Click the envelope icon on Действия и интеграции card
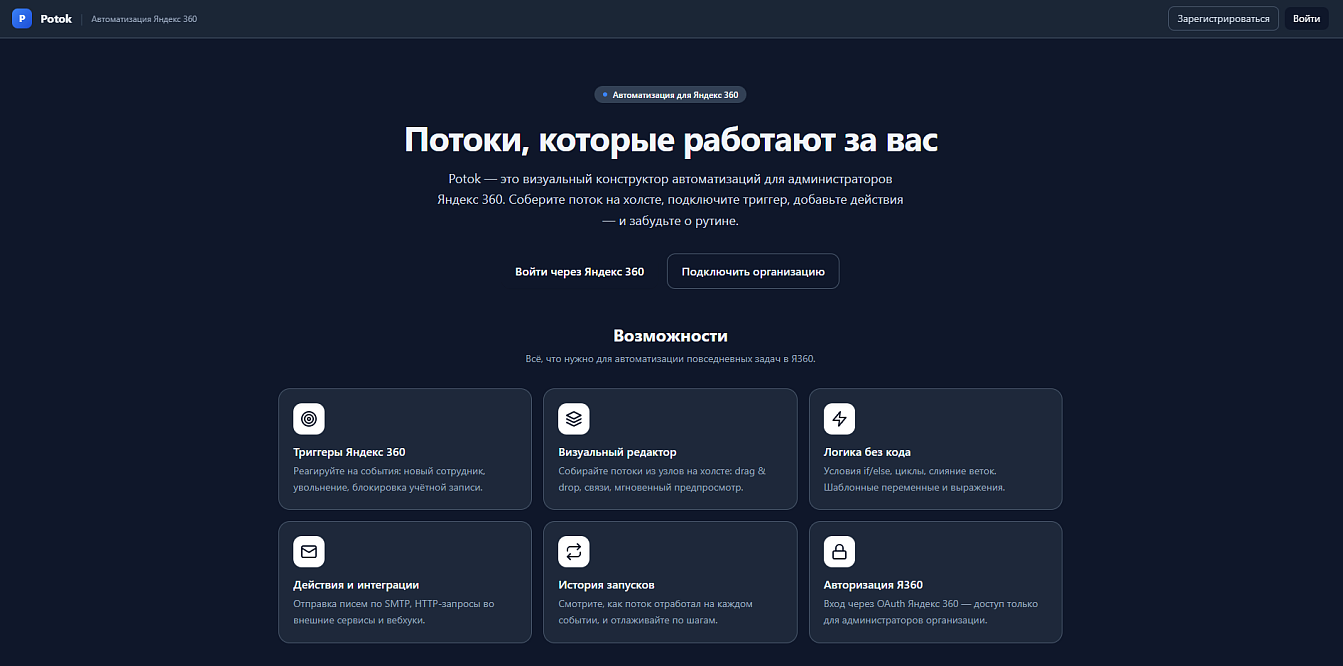This screenshot has height=666, width=1343. 309,552
